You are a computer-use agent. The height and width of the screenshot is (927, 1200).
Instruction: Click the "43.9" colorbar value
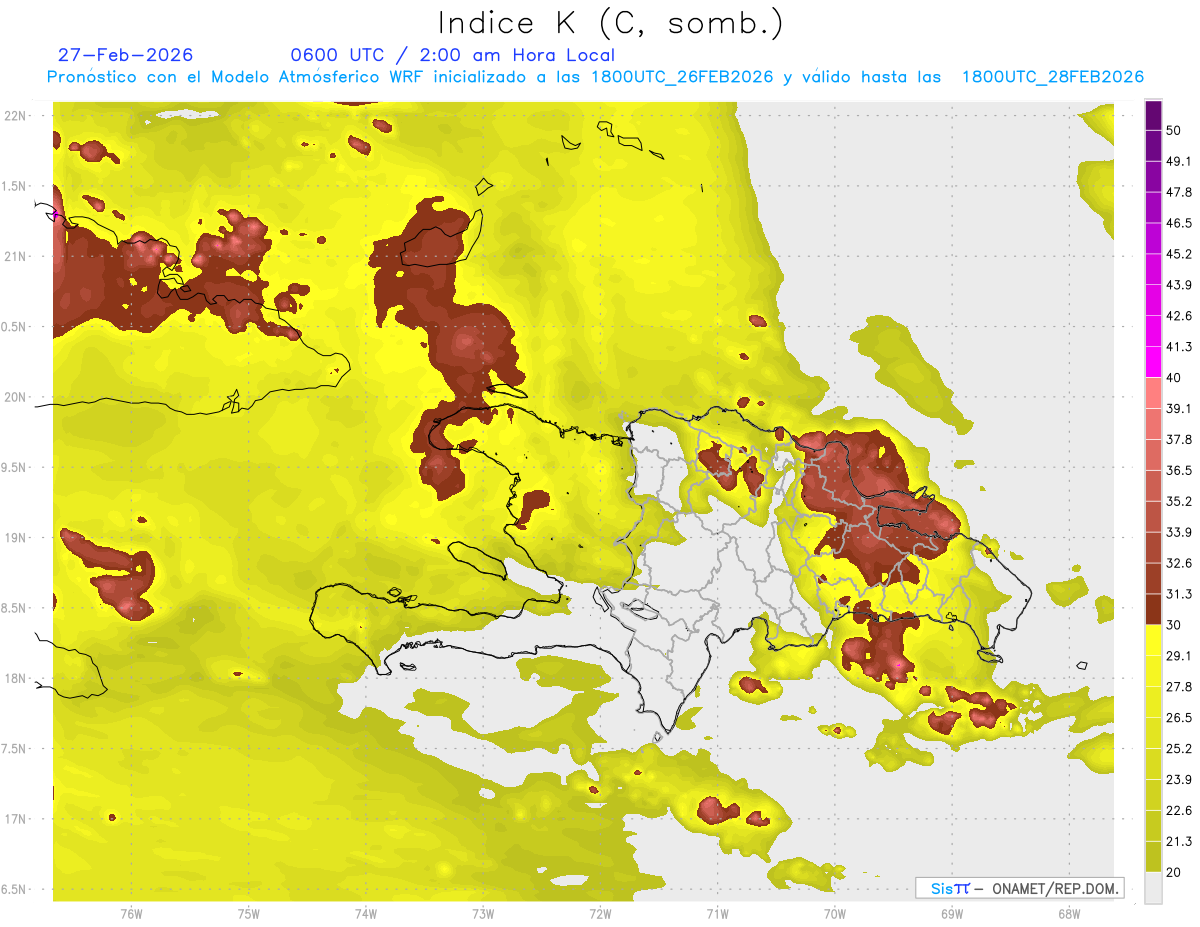pos(1179,285)
